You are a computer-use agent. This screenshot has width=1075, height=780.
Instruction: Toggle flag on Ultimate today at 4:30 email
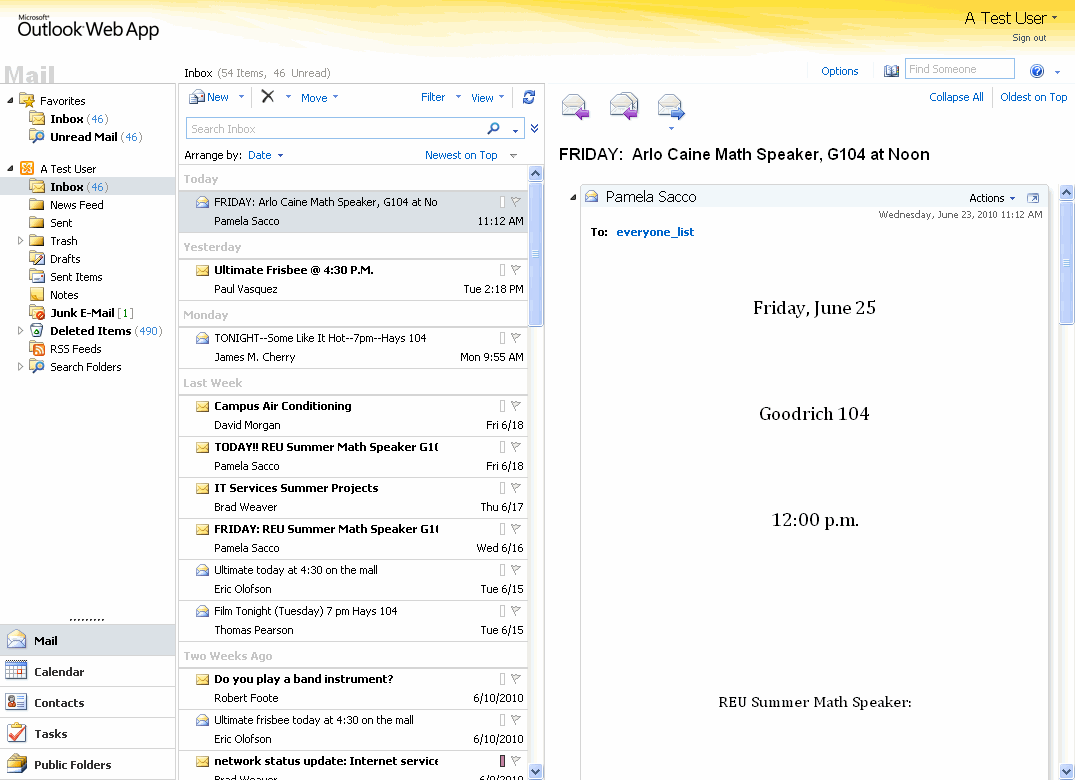[516, 570]
